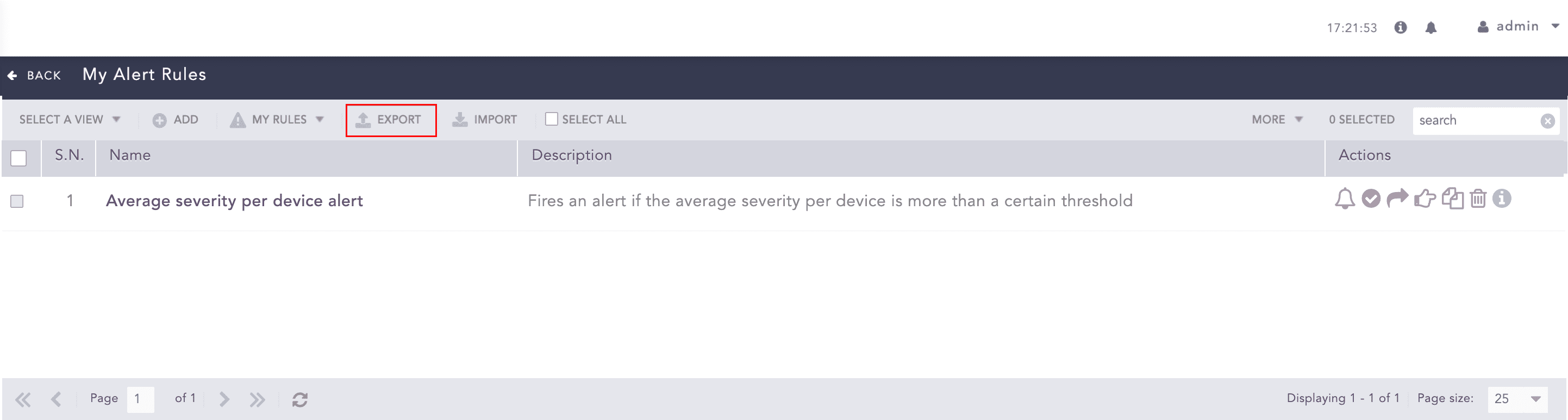The width and height of the screenshot is (1568, 420).
Task: Refresh the alert rules list
Action: (x=299, y=399)
